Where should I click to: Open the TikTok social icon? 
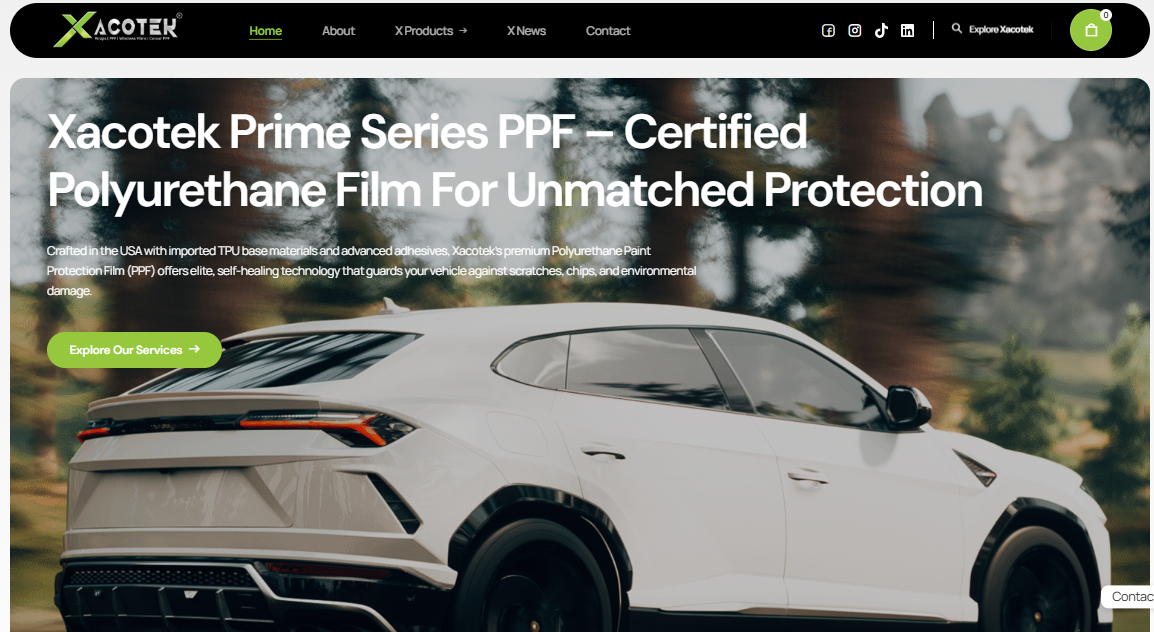881,30
